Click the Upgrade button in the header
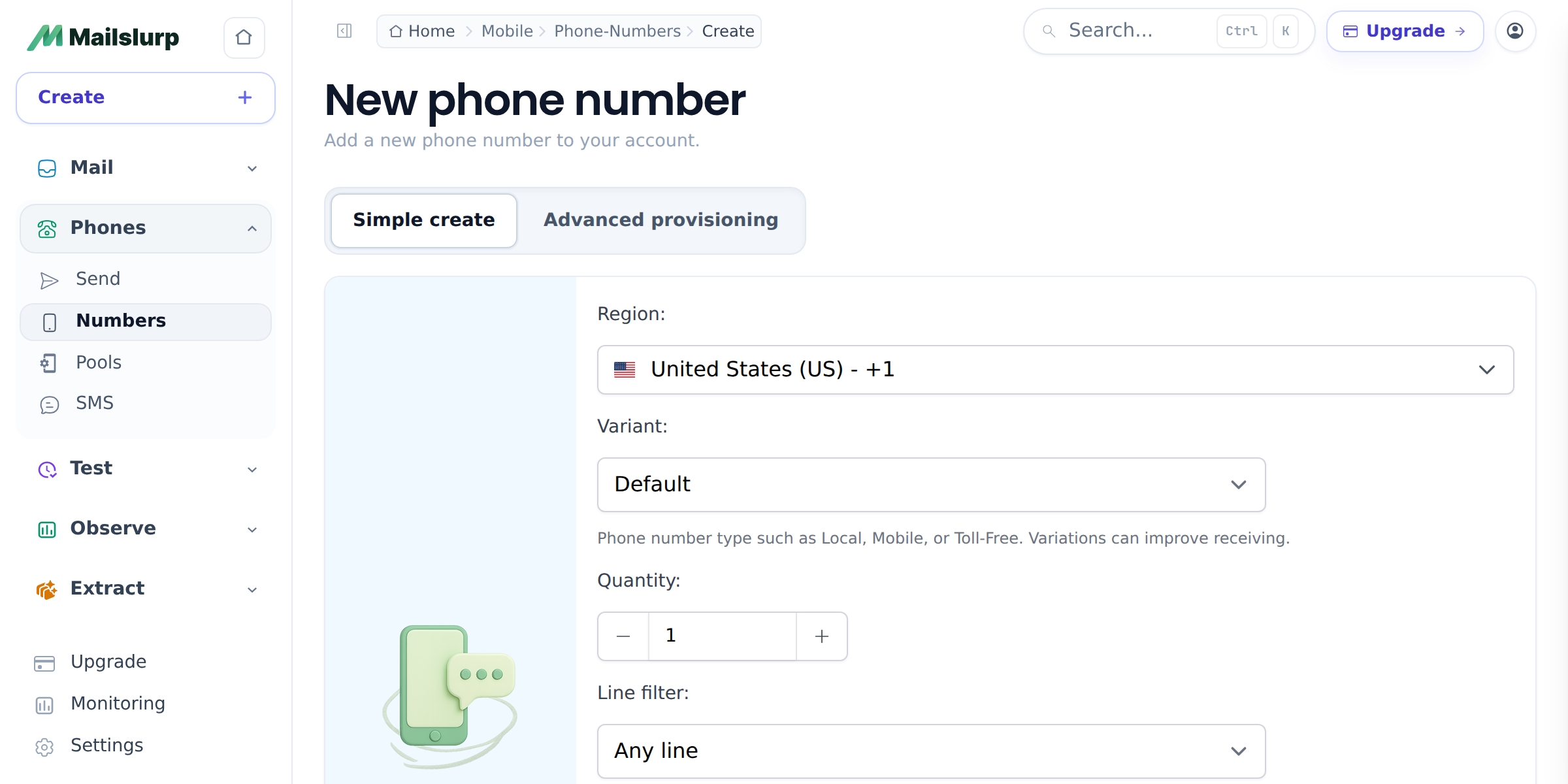 pyautogui.click(x=1405, y=31)
